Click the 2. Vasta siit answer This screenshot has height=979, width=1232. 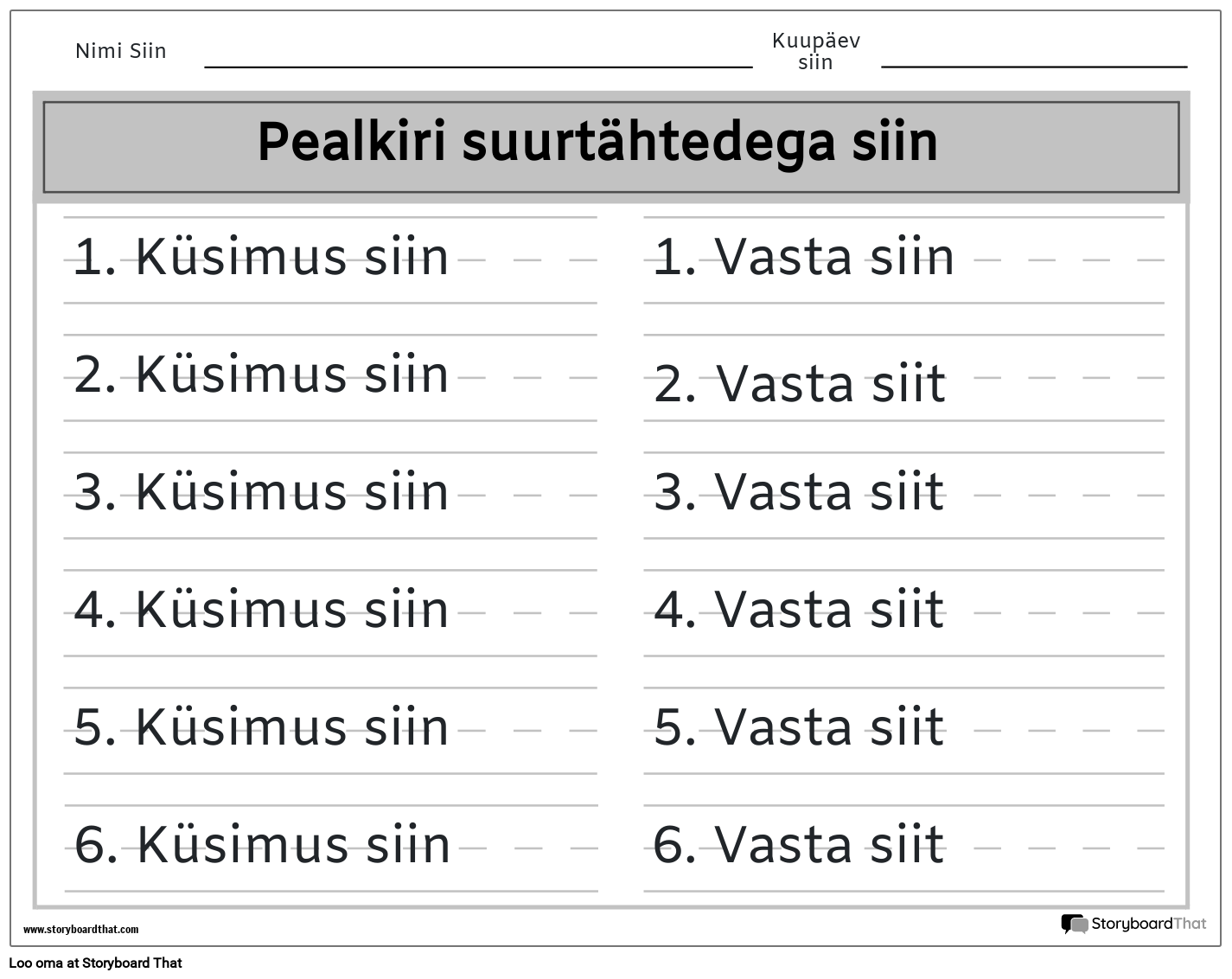point(800,384)
